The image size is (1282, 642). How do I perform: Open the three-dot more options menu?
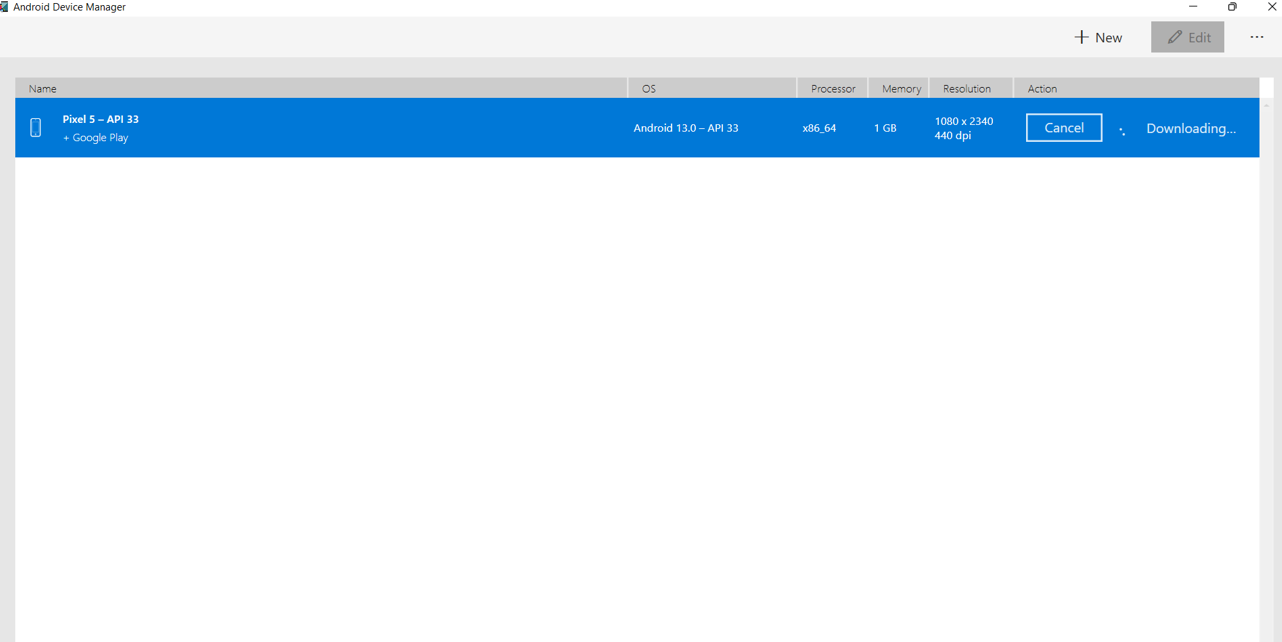point(1257,37)
